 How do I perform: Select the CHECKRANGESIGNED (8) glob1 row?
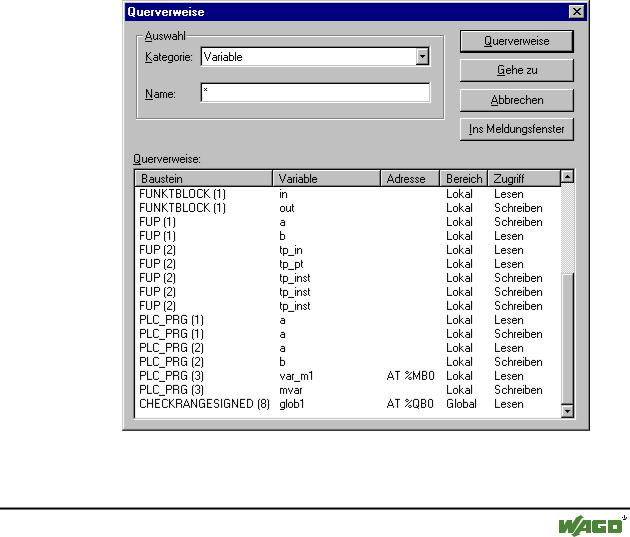click(348, 404)
